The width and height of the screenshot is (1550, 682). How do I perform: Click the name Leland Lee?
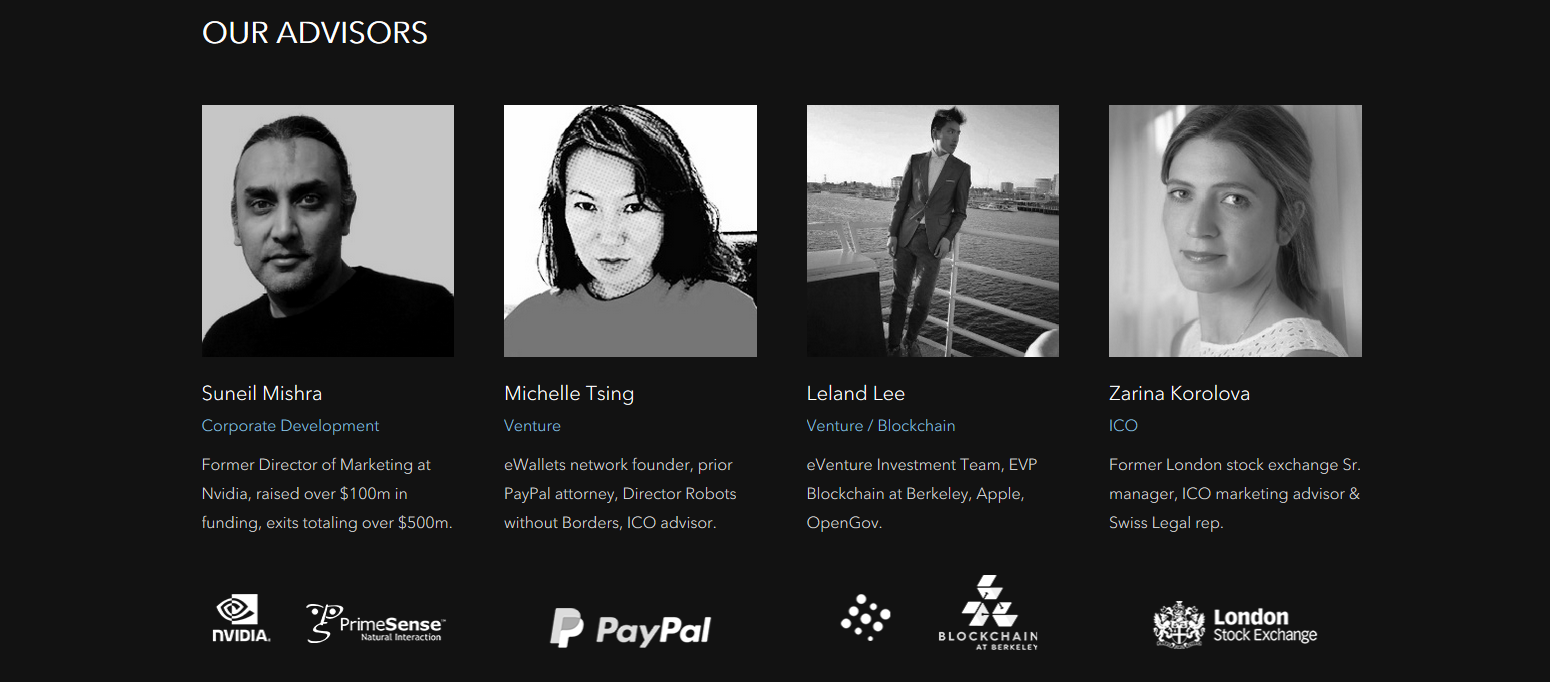pyautogui.click(x=856, y=393)
